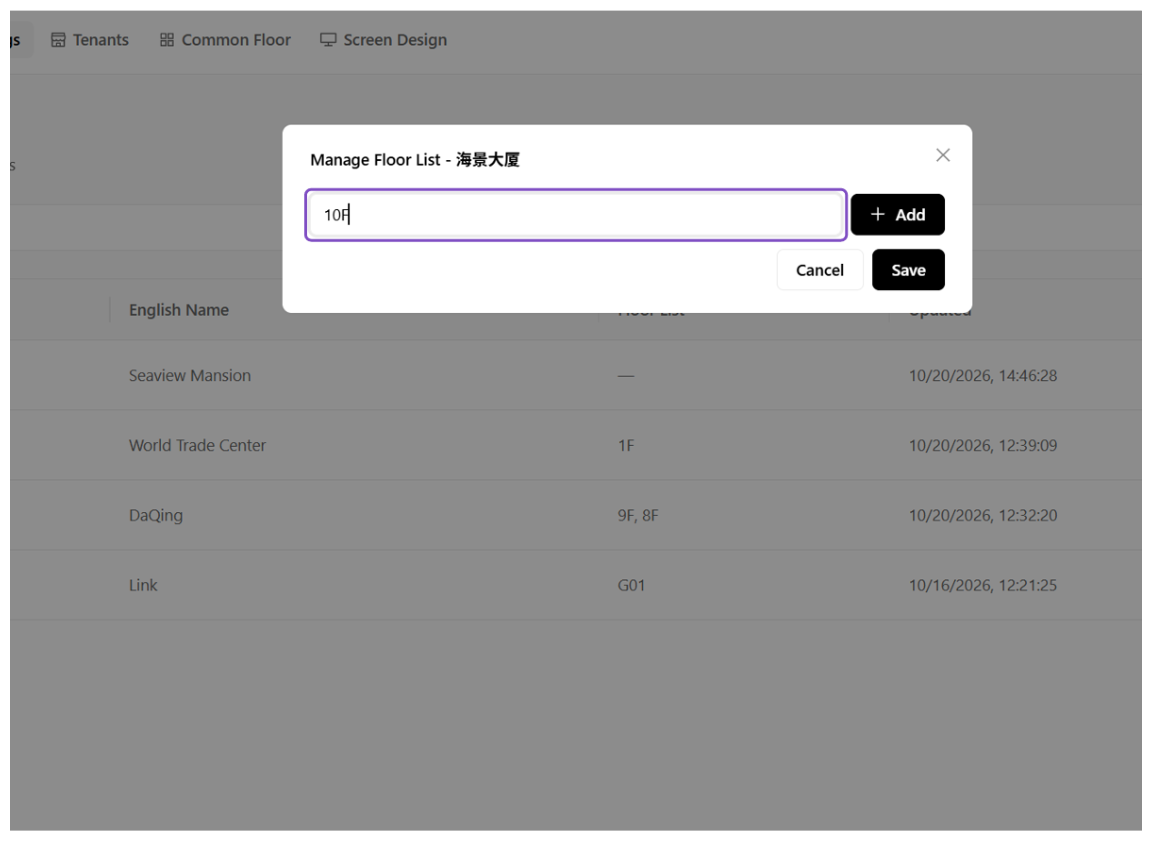Close the Manage Floor List dialog

943,155
